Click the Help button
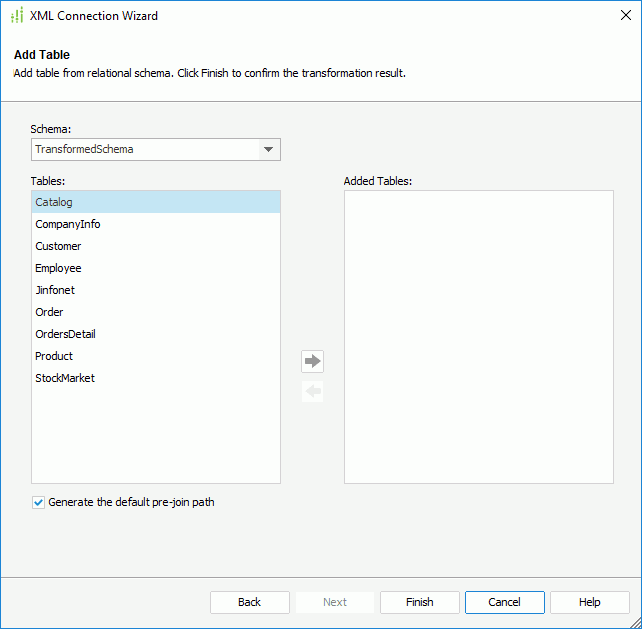Viewport: 642px width, 629px height. (590, 602)
